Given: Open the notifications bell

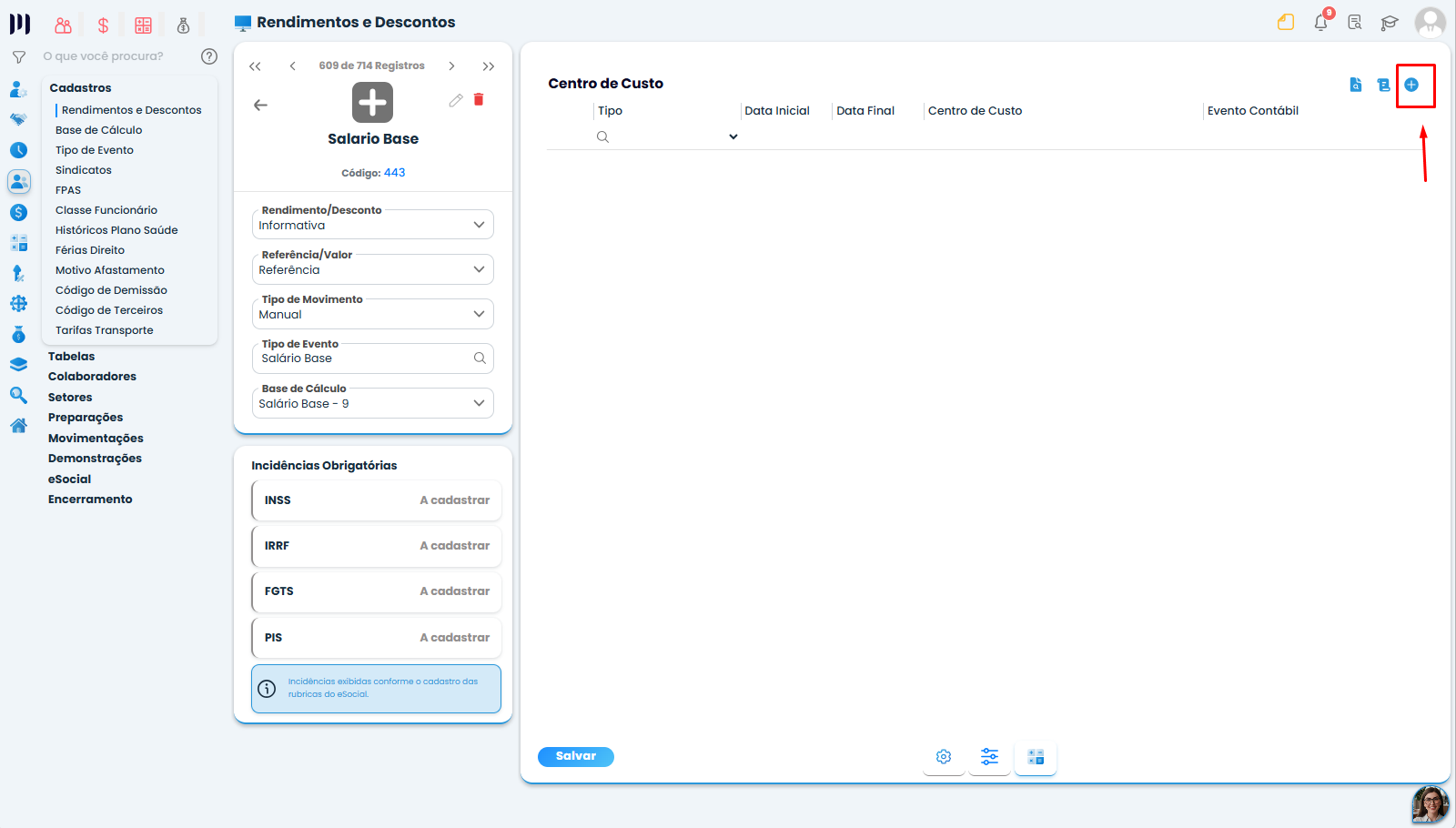Looking at the screenshot, I should pyautogui.click(x=1321, y=23).
